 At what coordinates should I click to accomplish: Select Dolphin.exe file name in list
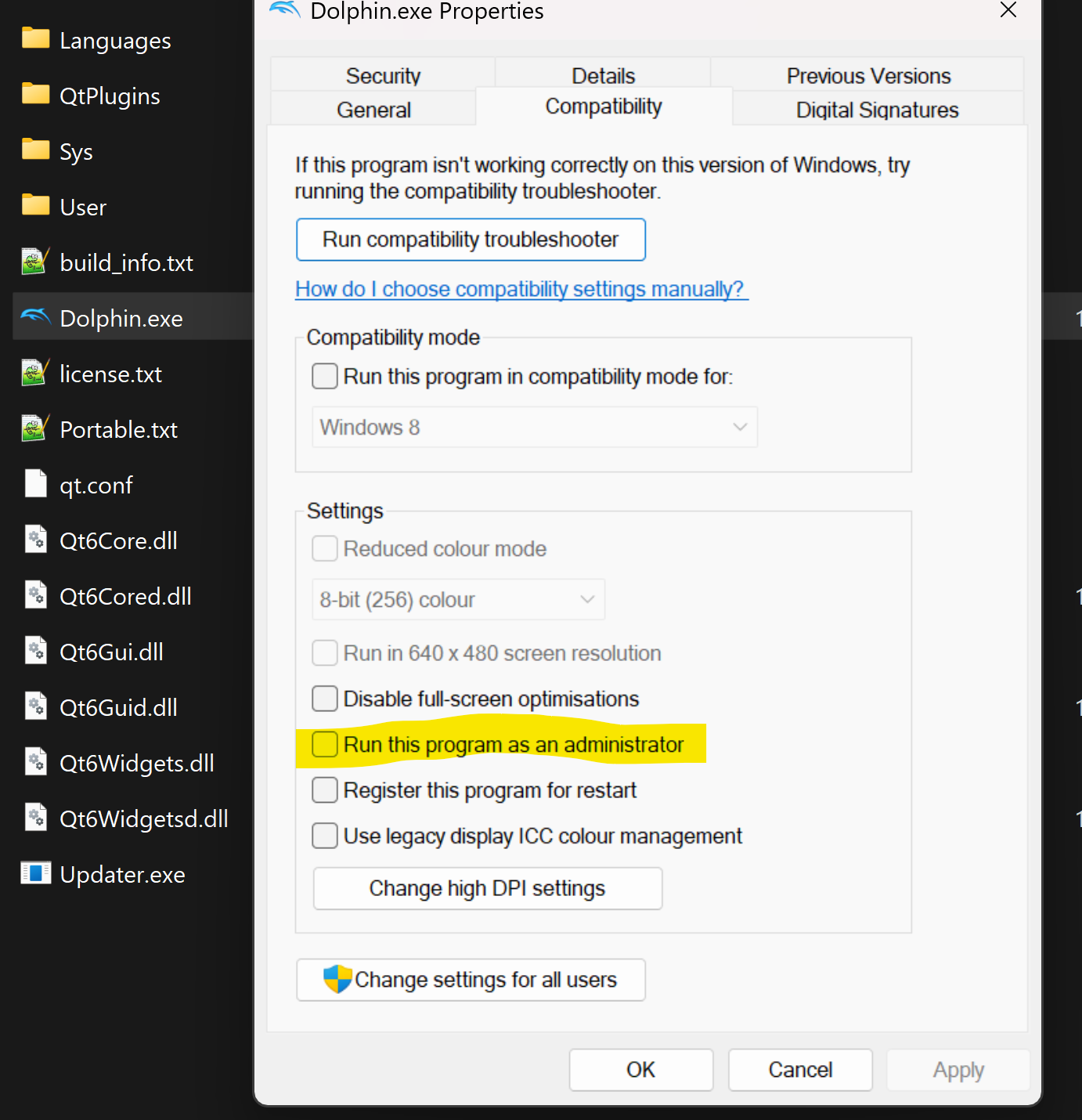coord(121,318)
